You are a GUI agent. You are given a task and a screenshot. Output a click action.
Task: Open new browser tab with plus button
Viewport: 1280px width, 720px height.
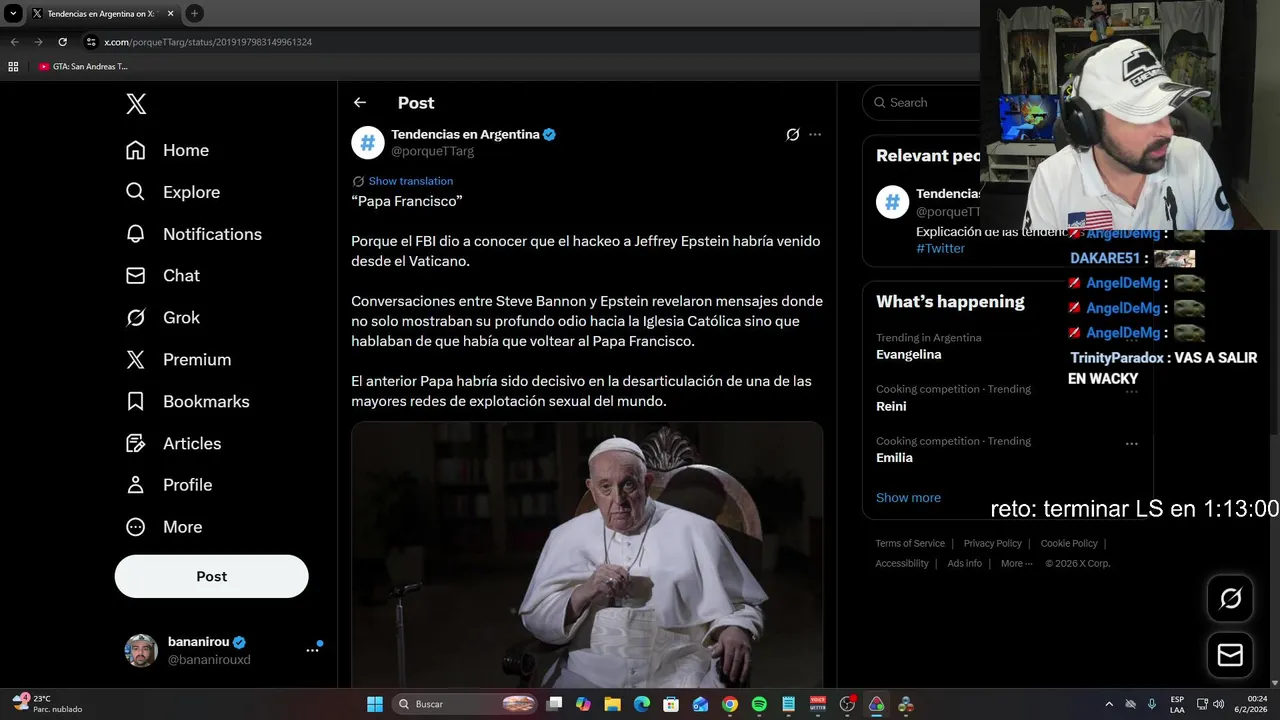[x=194, y=13]
